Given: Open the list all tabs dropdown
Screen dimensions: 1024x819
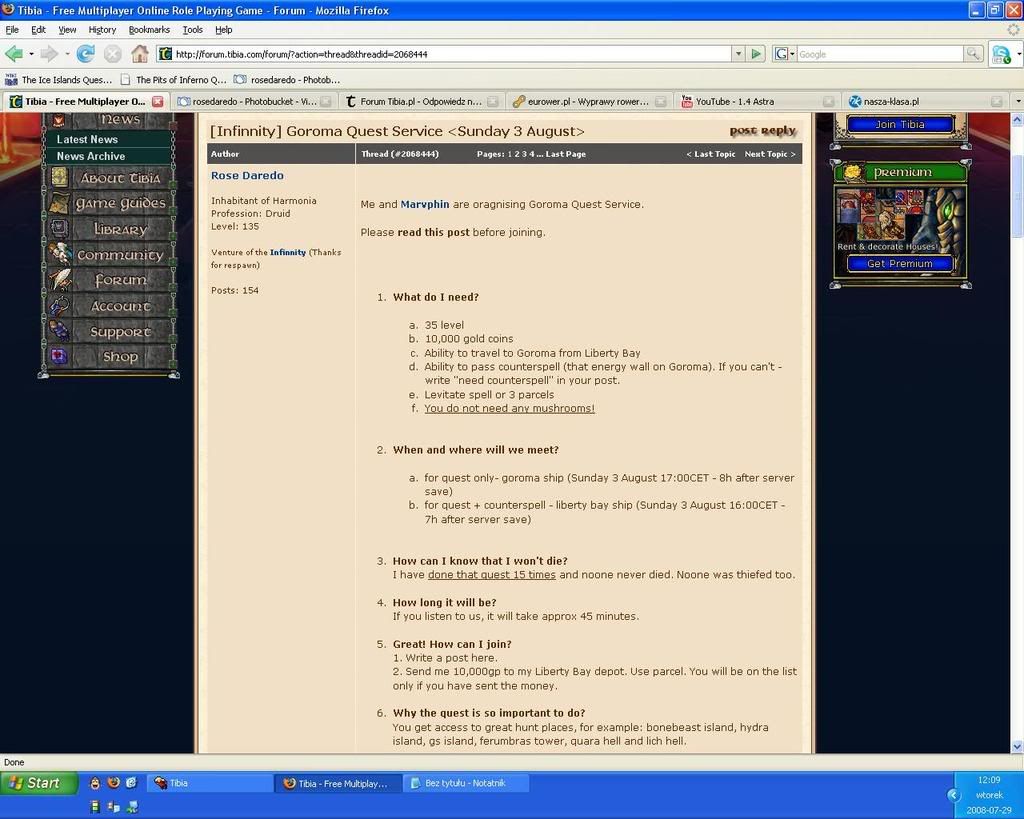Looking at the screenshot, I should pos(1017,101).
